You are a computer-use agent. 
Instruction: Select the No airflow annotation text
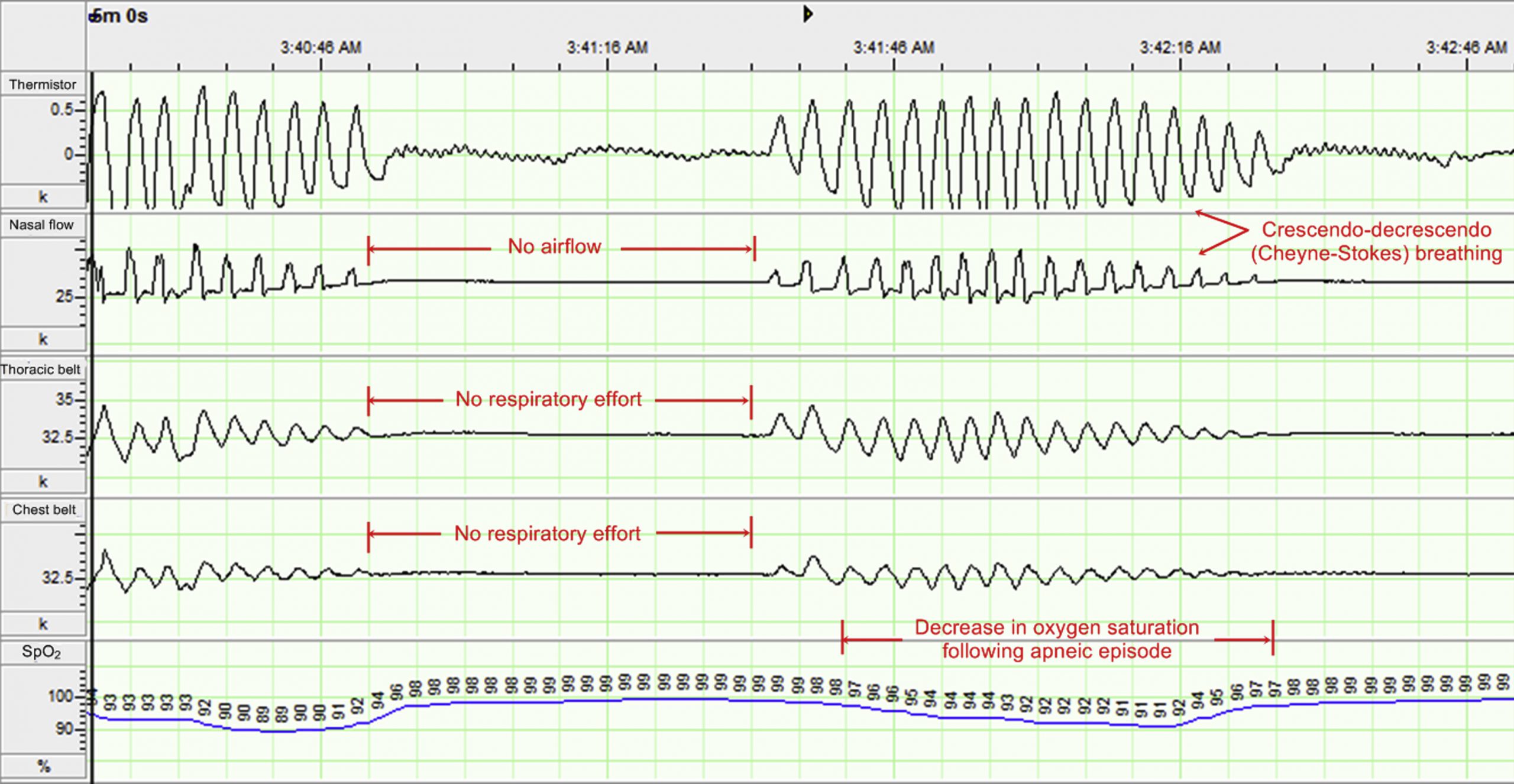tap(555, 247)
